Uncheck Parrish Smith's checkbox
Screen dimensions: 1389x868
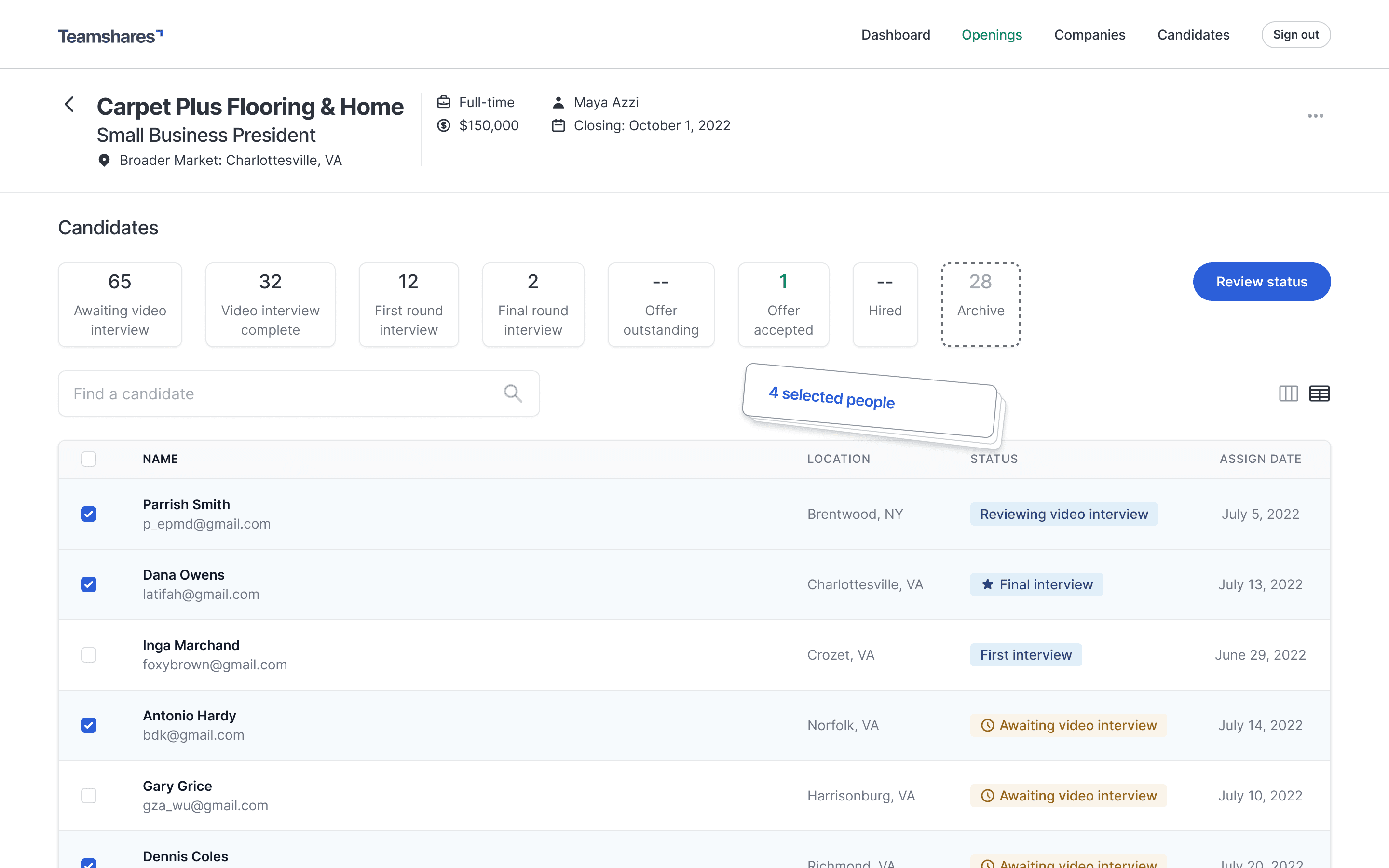pyautogui.click(x=89, y=514)
